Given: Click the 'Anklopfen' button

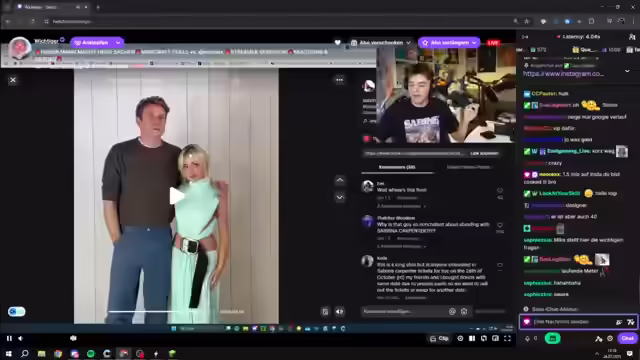Looking at the screenshot, I should click(97, 42).
